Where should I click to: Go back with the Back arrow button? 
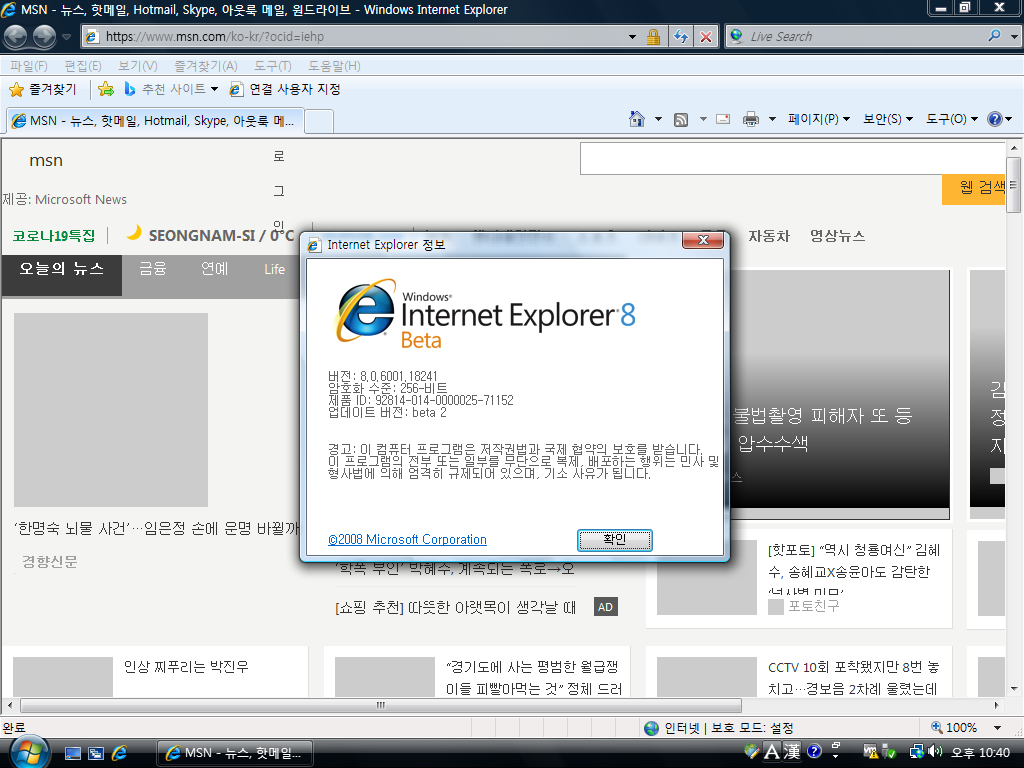click(16, 36)
